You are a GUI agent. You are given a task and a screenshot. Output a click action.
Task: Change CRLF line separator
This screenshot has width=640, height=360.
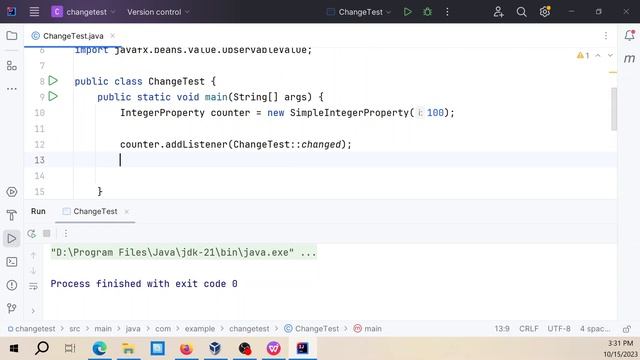[x=529, y=329]
